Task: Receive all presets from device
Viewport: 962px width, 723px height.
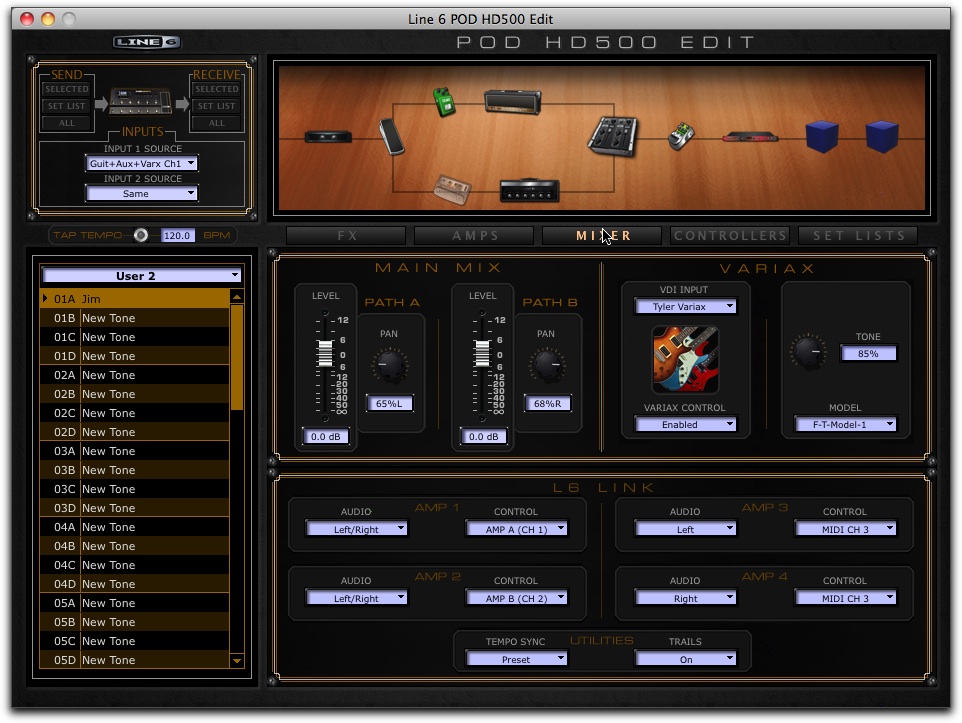Action: pos(217,123)
